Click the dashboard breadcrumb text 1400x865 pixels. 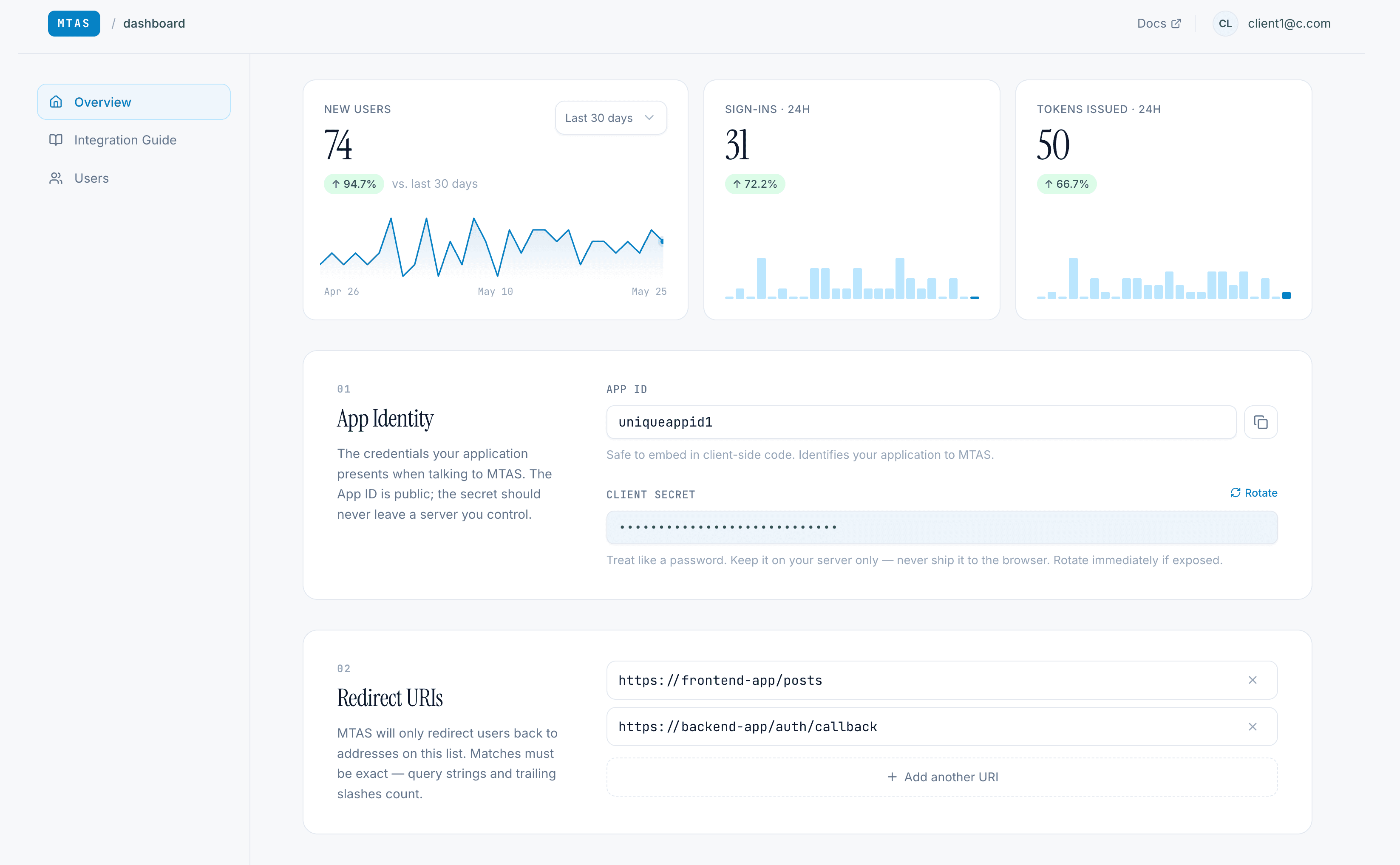point(154,23)
